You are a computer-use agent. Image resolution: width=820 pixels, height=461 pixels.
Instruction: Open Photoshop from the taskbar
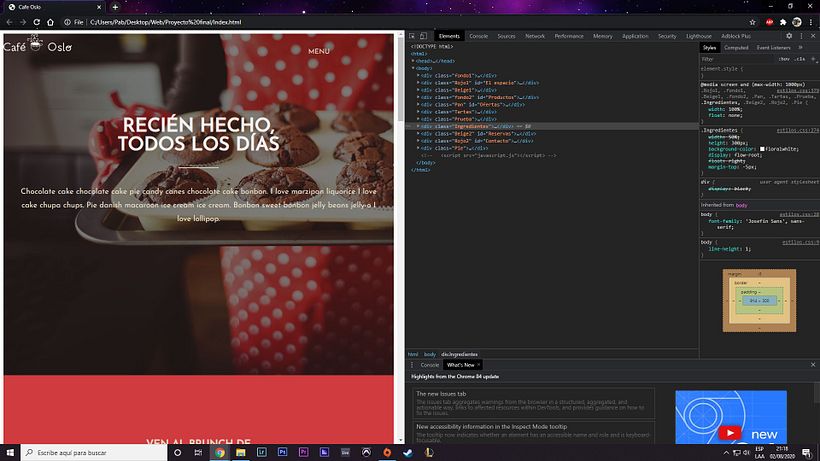click(282, 453)
